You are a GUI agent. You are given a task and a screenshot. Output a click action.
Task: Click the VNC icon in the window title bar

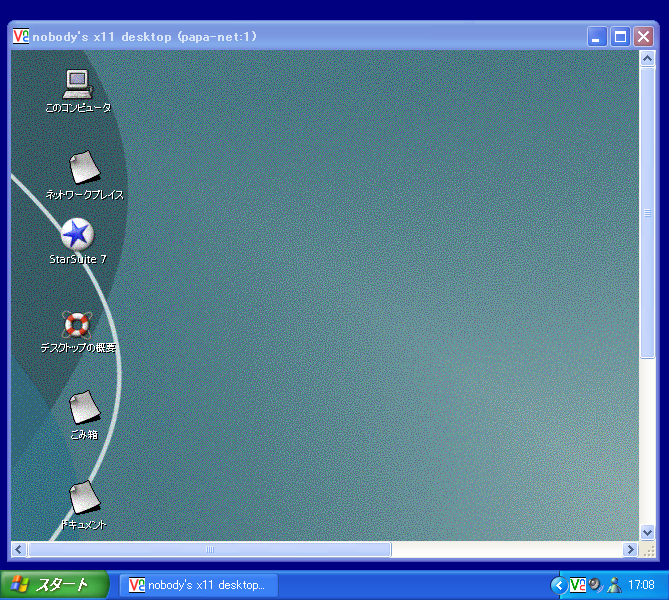tap(20, 36)
